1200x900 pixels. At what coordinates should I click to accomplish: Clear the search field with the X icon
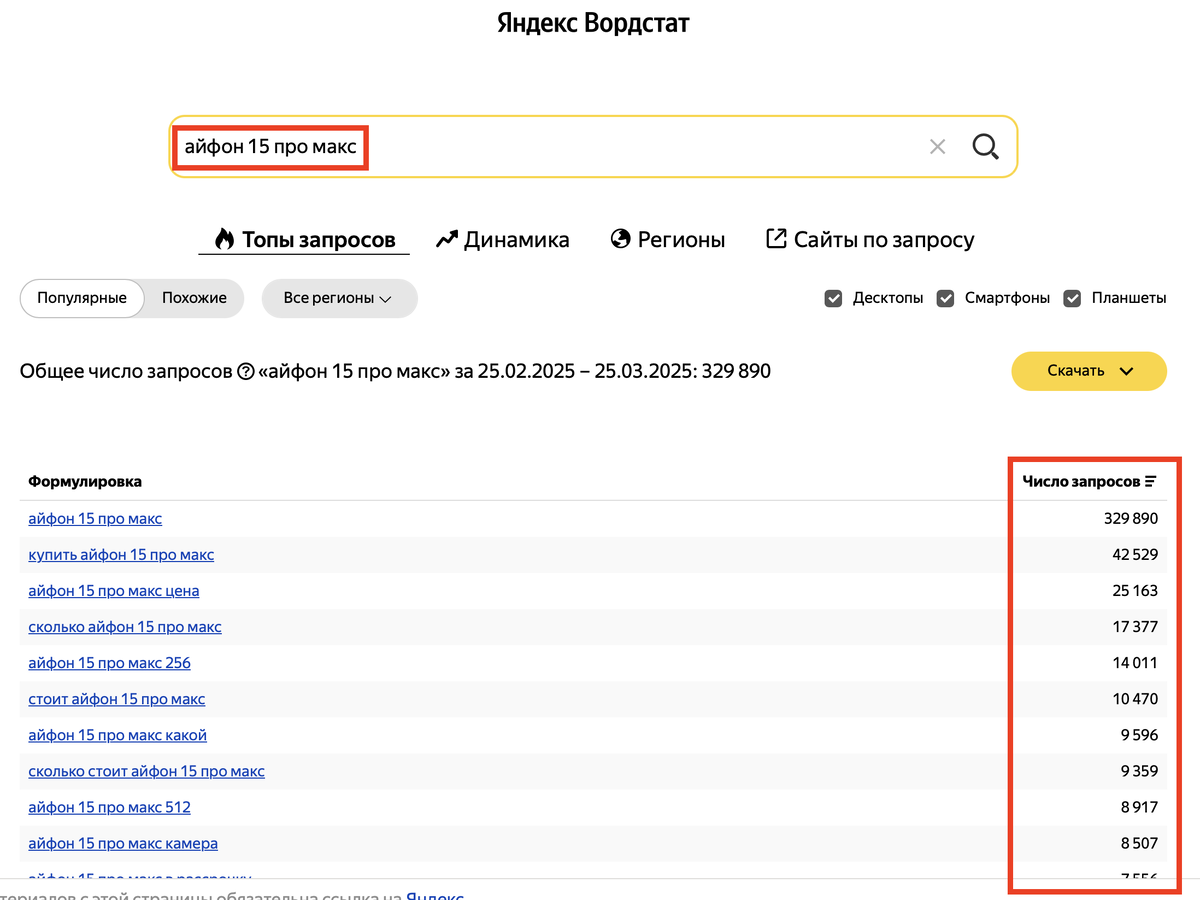tap(937, 147)
